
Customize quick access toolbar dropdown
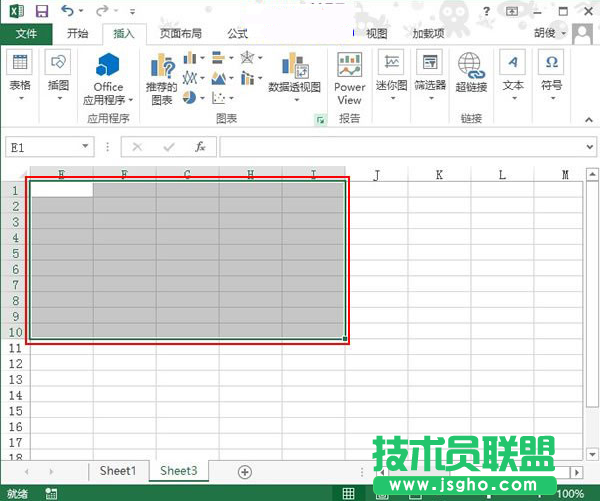pos(132,12)
